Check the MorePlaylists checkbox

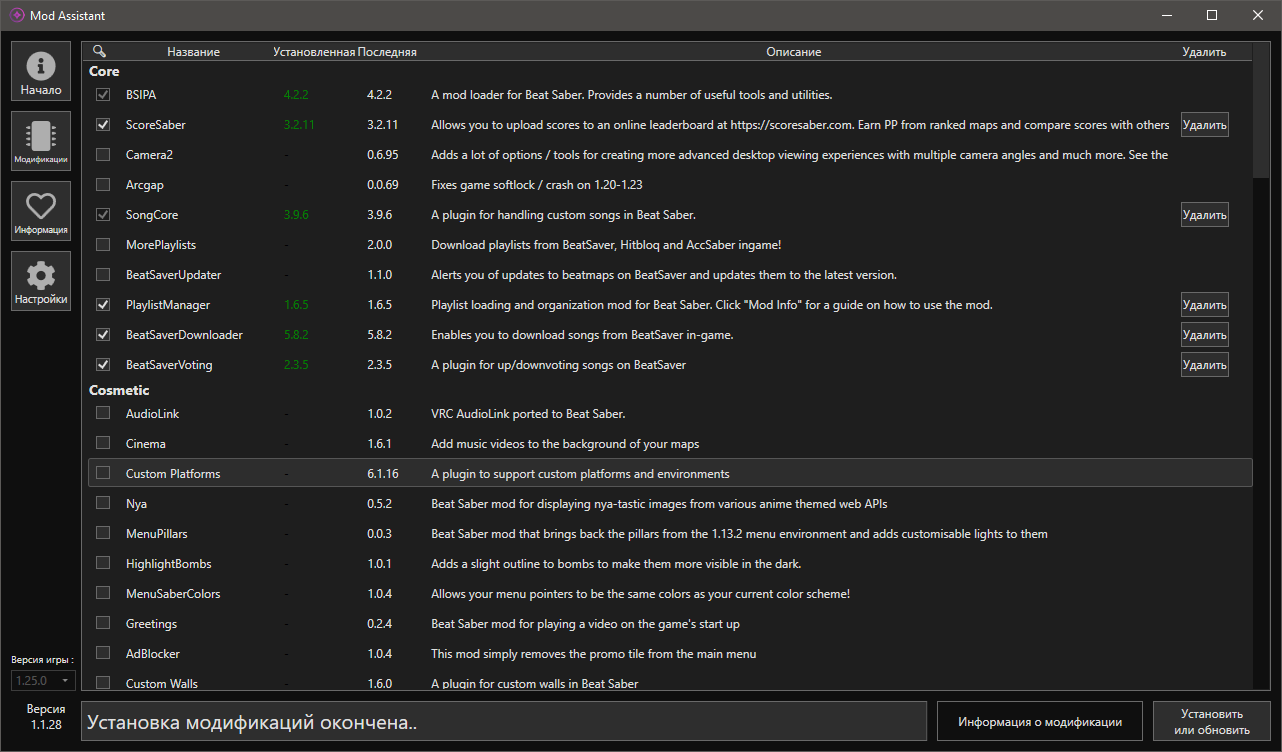pyautogui.click(x=103, y=245)
